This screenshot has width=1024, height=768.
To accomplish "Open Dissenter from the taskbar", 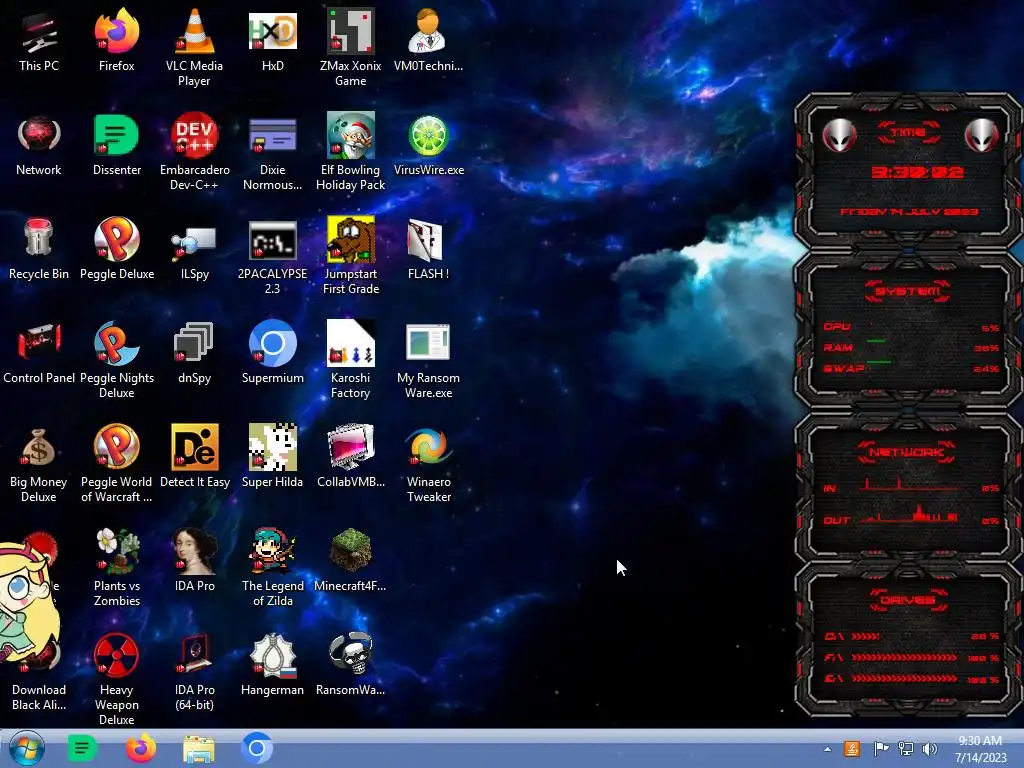I will [82, 748].
